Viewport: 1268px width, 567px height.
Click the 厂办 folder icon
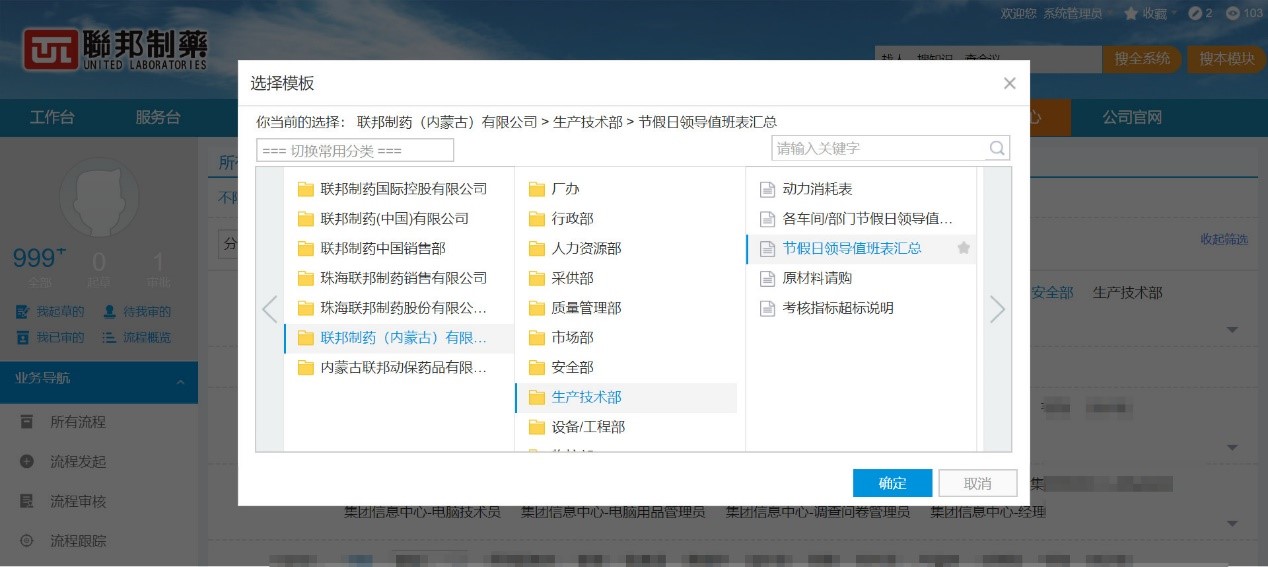pos(536,189)
